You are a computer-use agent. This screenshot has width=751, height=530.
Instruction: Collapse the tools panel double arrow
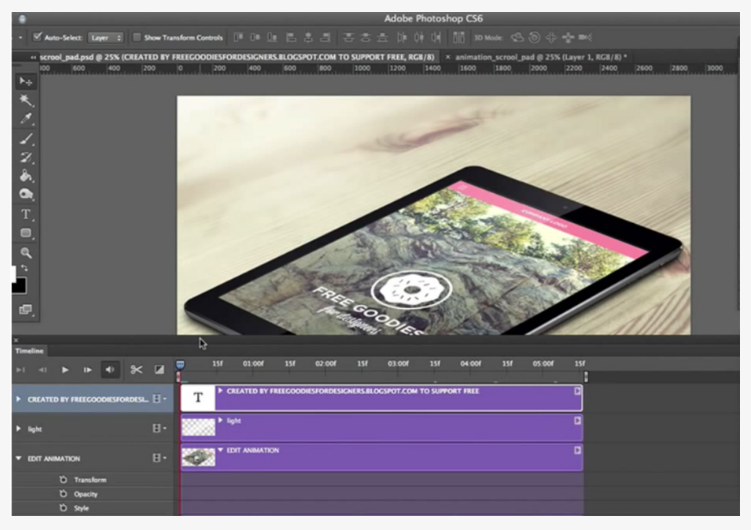(33, 57)
